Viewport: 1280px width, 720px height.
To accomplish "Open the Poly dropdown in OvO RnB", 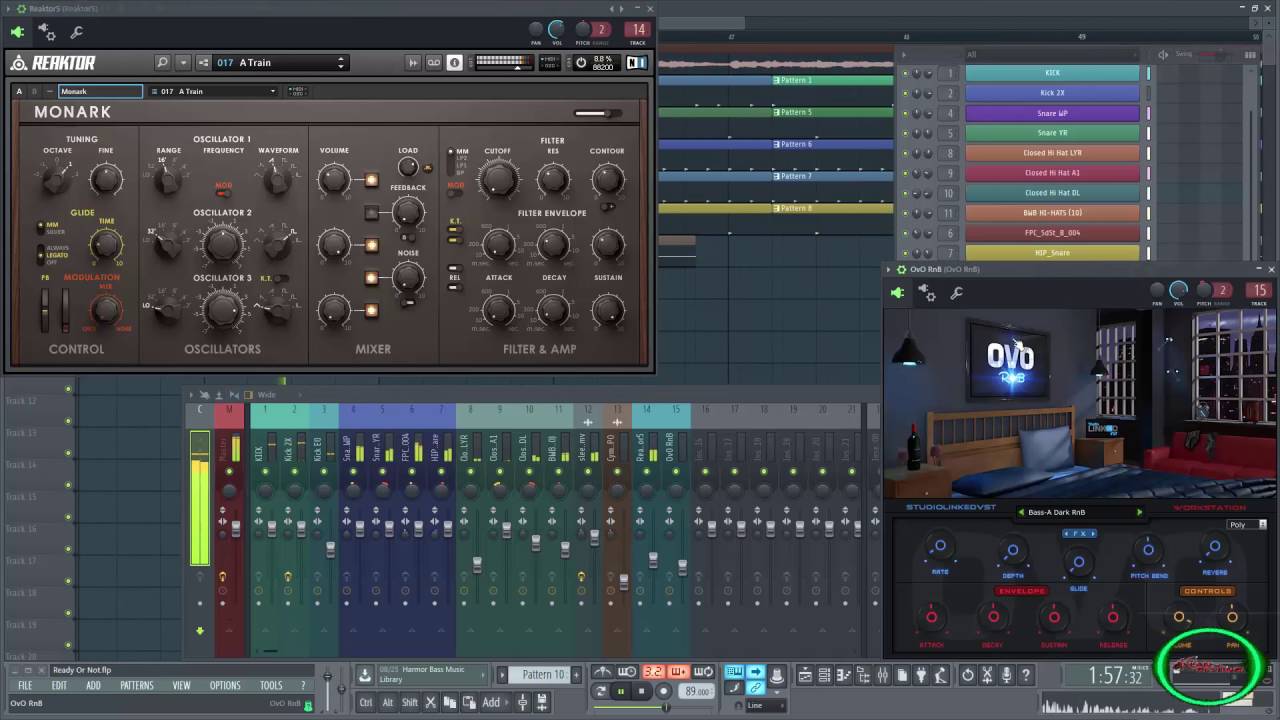I will [x=1247, y=525].
